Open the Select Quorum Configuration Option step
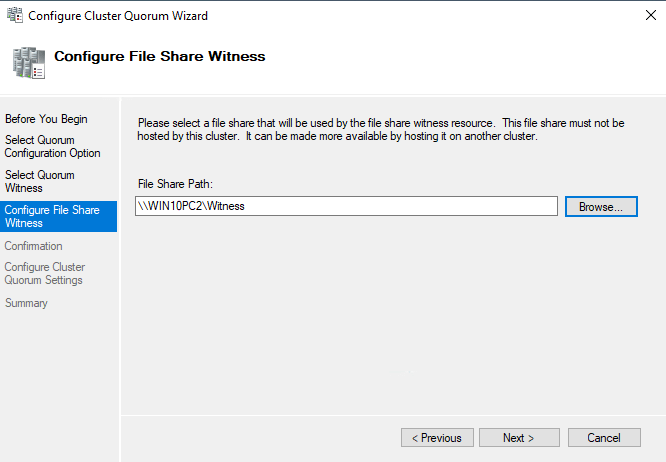This screenshot has width=666, height=462. [x=52, y=147]
